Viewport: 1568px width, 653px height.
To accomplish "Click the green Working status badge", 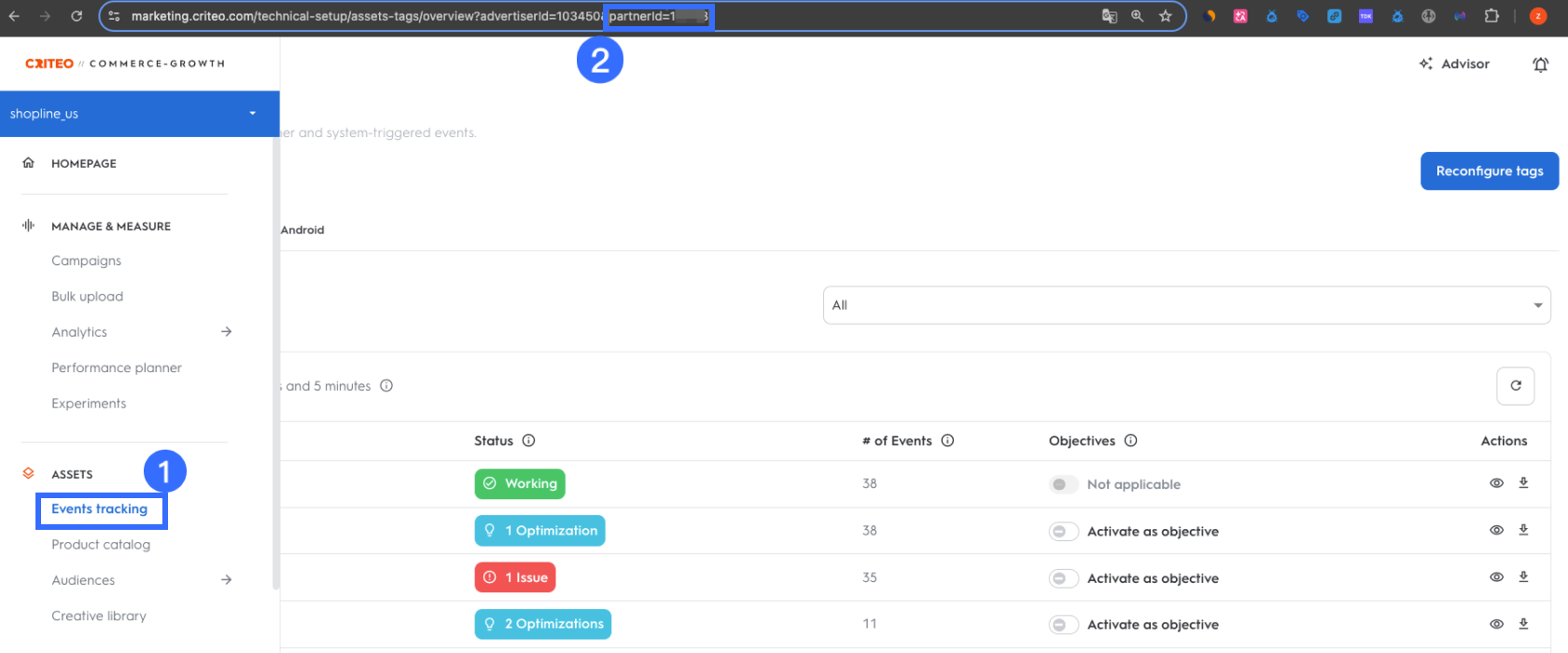I will pos(520,483).
